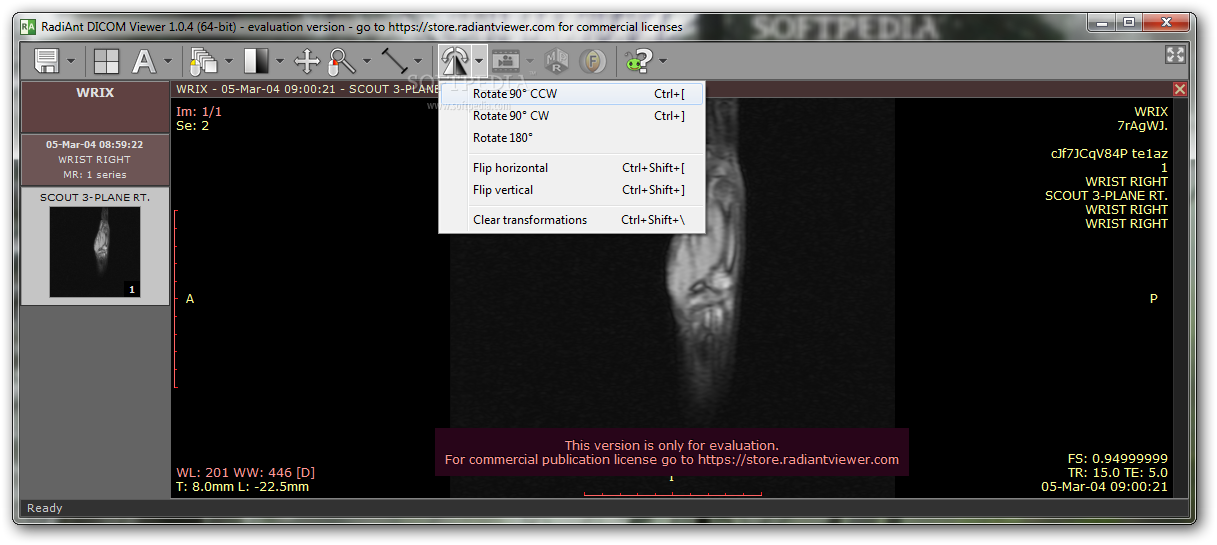Choose Rotate 90° CW
Screen dimensions: 1217x545
click(x=572, y=116)
